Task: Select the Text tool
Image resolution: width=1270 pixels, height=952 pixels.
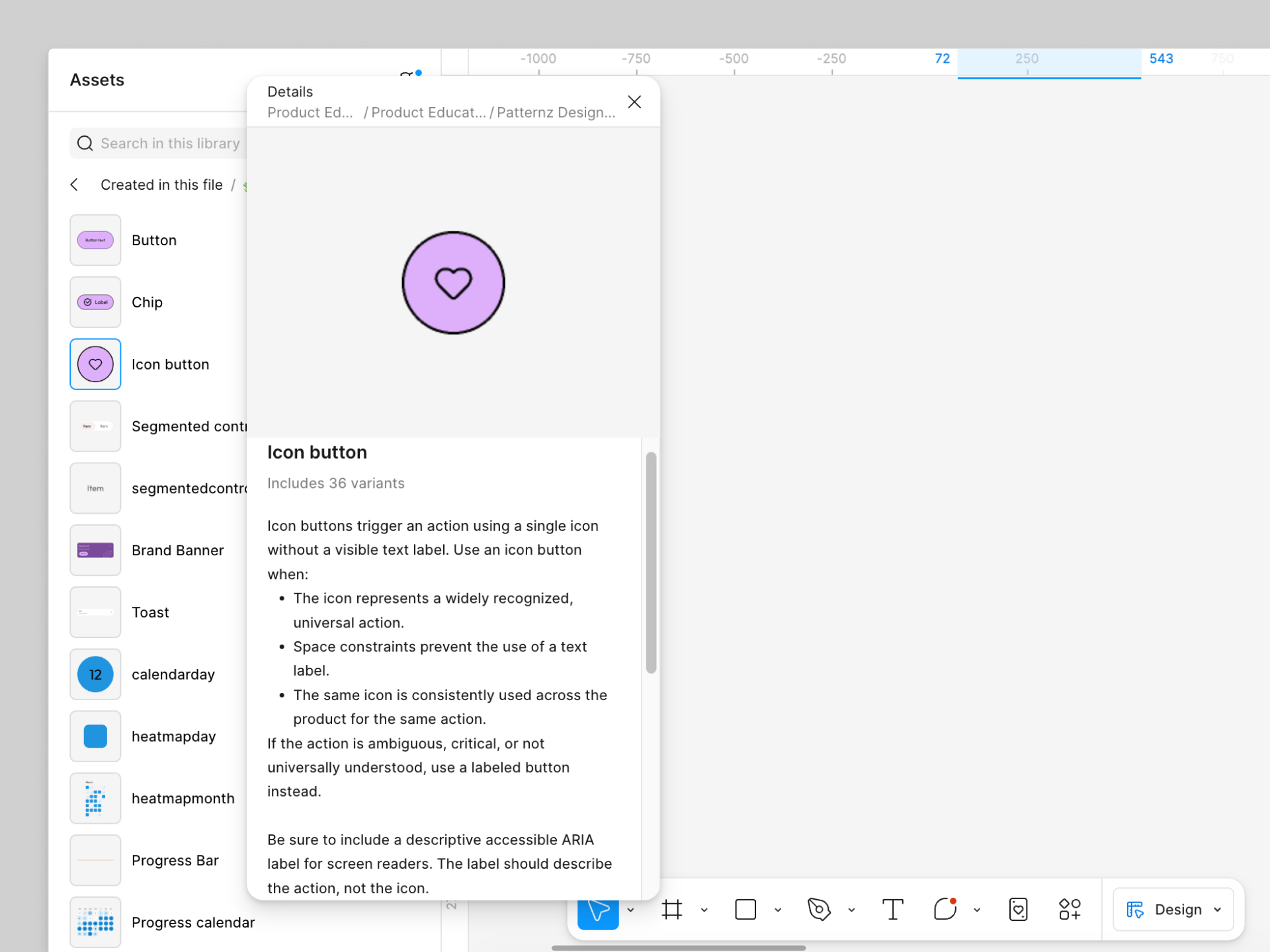Action: [892, 910]
